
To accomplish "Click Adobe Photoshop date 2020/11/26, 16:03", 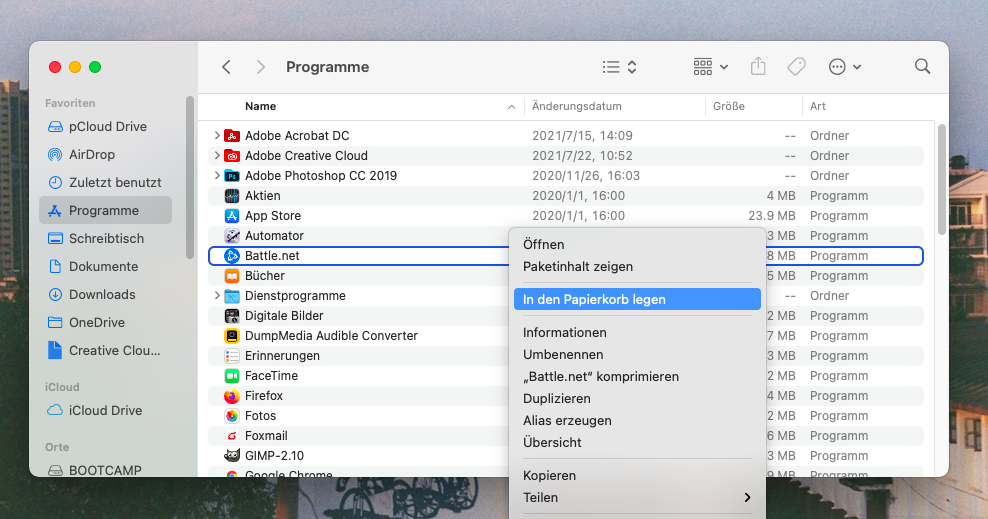I will tap(586, 176).
